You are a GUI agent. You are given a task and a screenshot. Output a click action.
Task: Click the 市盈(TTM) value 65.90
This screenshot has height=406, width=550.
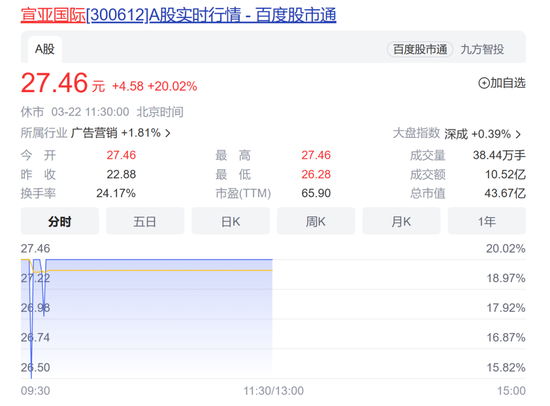(x=316, y=193)
